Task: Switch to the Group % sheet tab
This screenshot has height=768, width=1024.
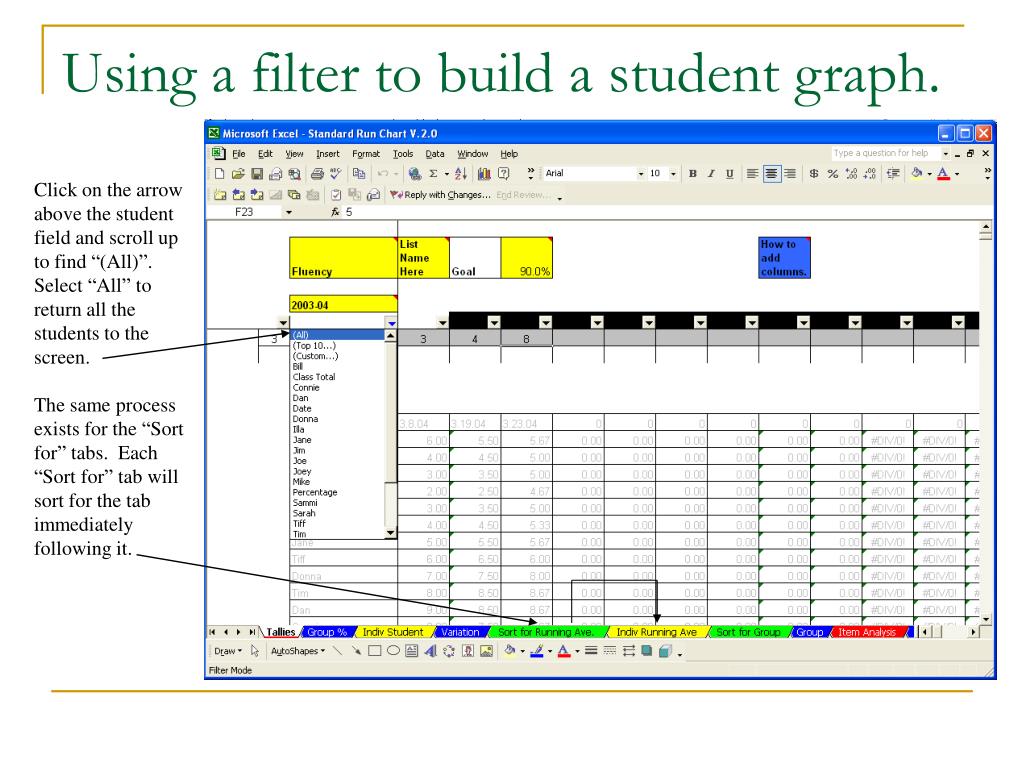Action: tap(327, 632)
